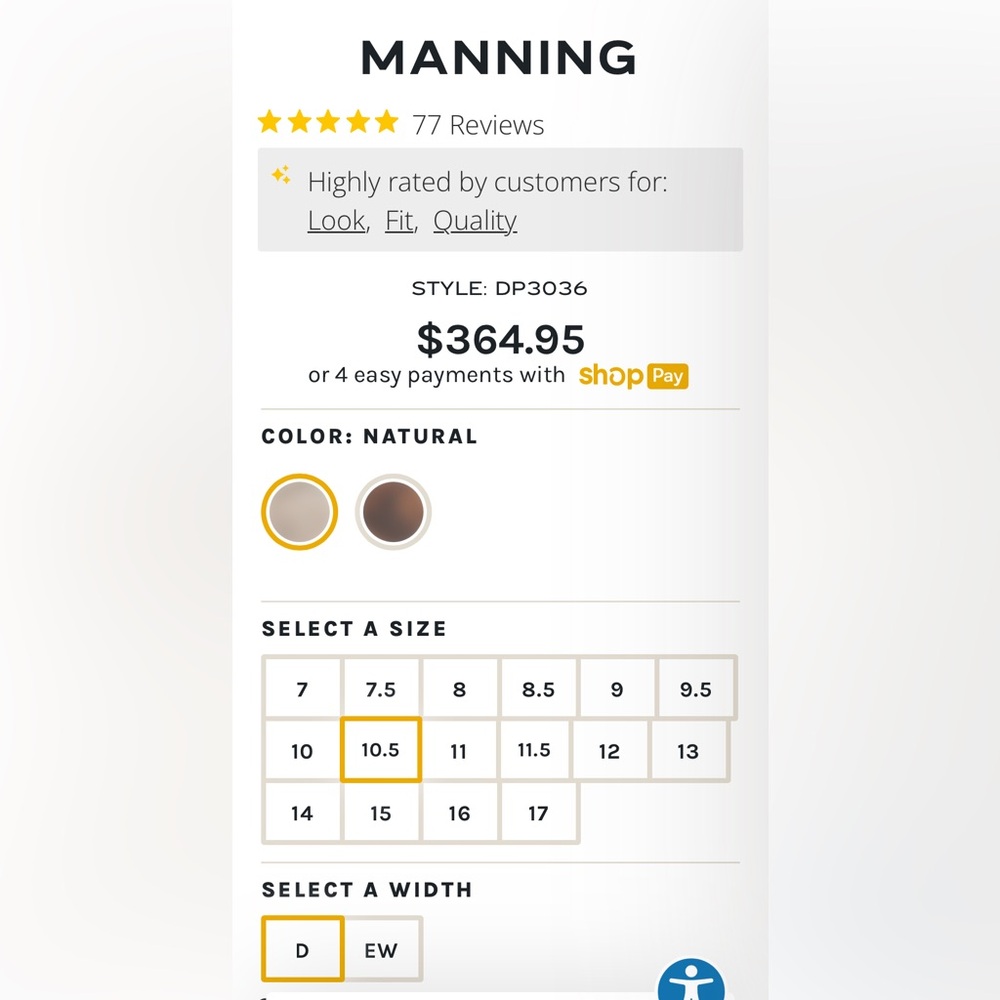Click the Fit rating link
The image size is (1000, 1000).
(399, 220)
